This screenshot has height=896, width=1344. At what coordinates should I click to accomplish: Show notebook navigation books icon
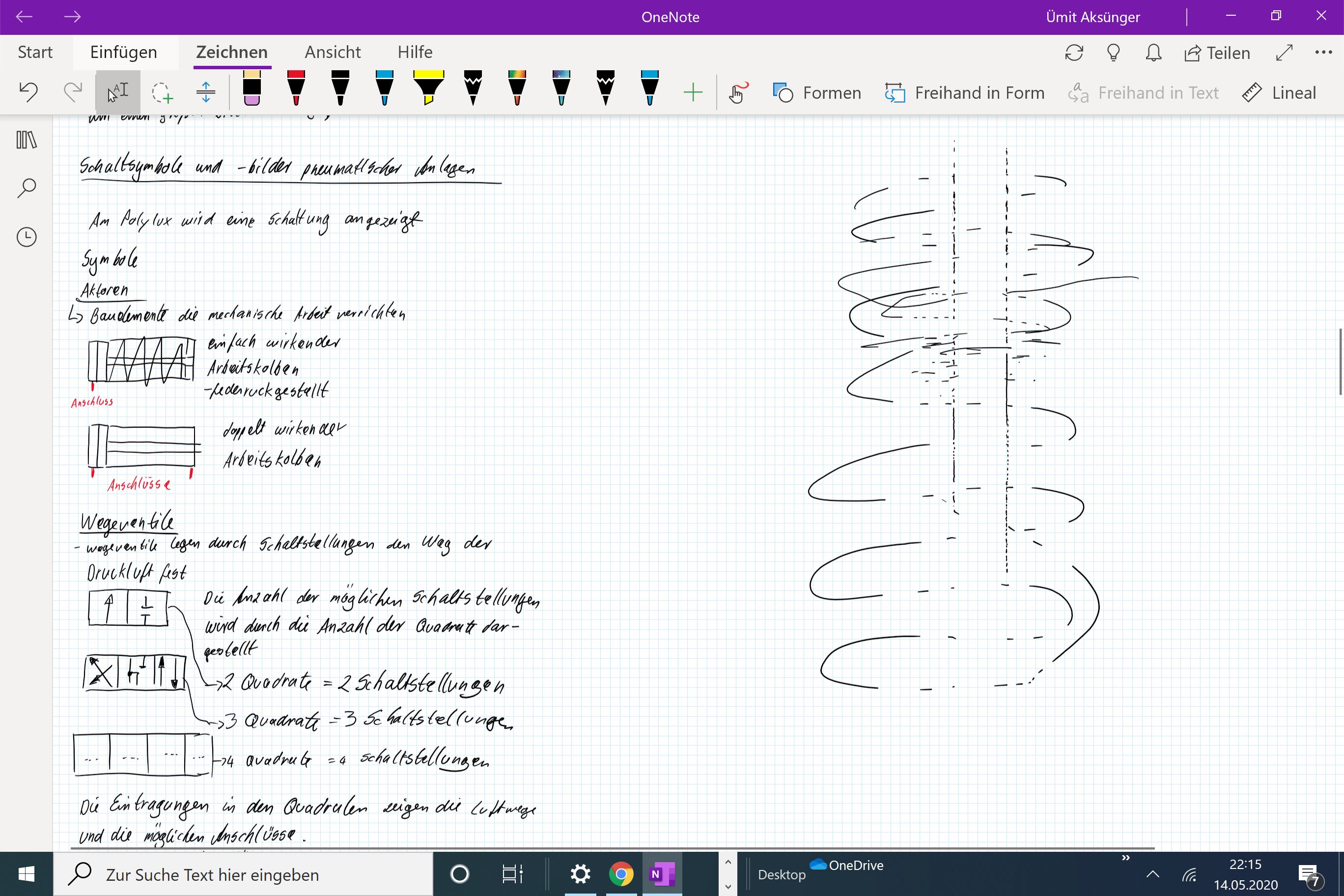coord(27,140)
